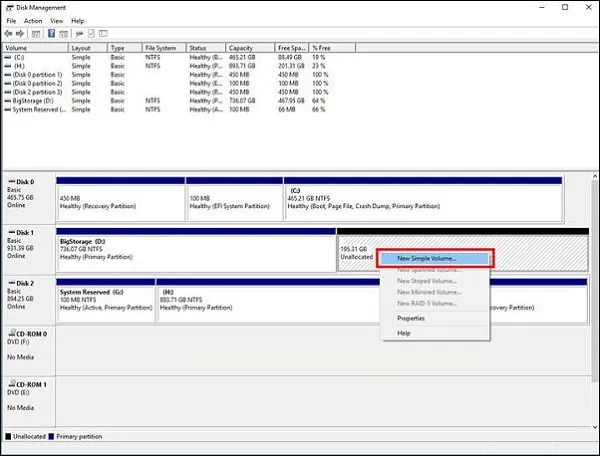The image size is (600, 456).
Task: Choose New Simple Volume from context menu
Action: pyautogui.click(x=433, y=258)
